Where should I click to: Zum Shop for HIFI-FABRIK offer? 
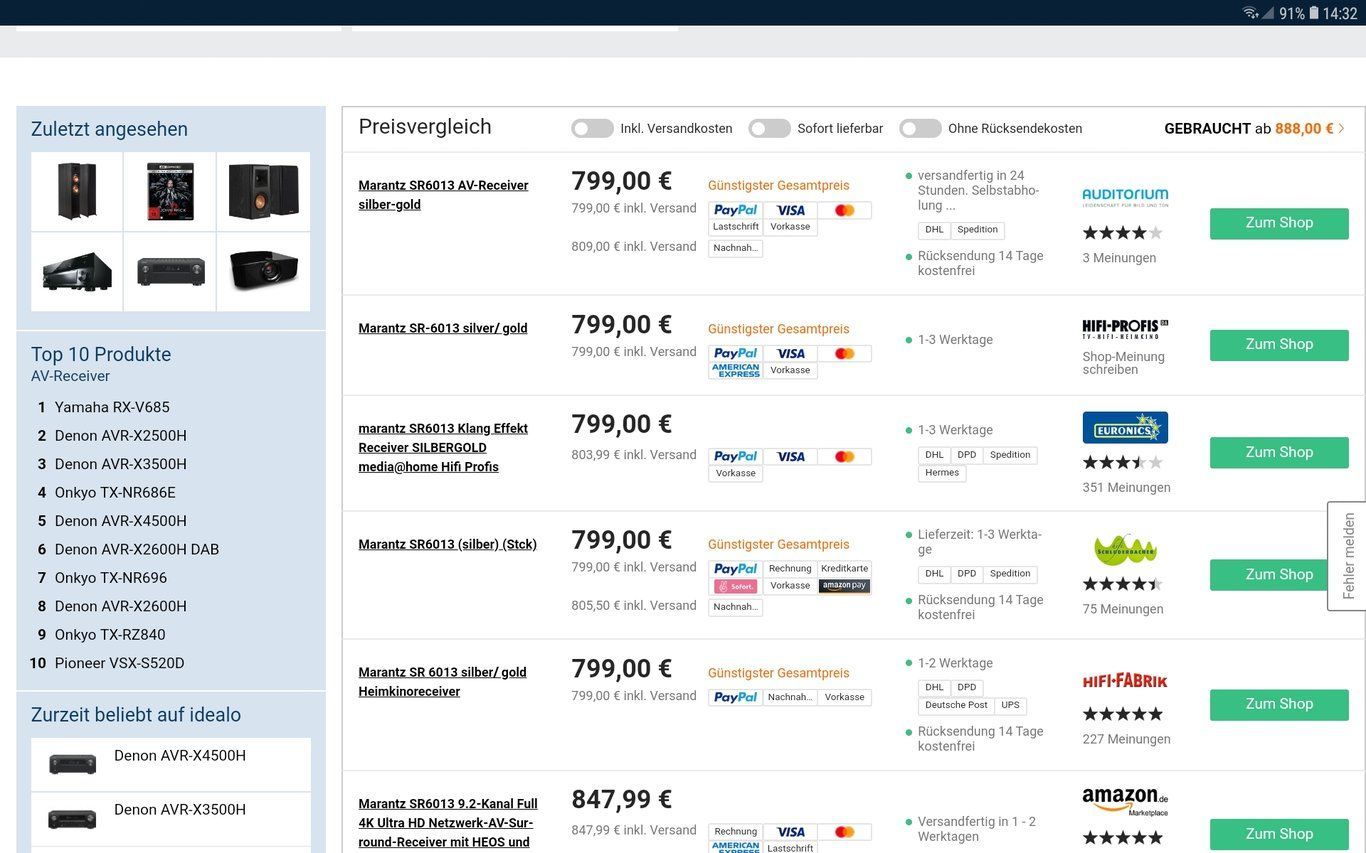pyautogui.click(x=1279, y=704)
